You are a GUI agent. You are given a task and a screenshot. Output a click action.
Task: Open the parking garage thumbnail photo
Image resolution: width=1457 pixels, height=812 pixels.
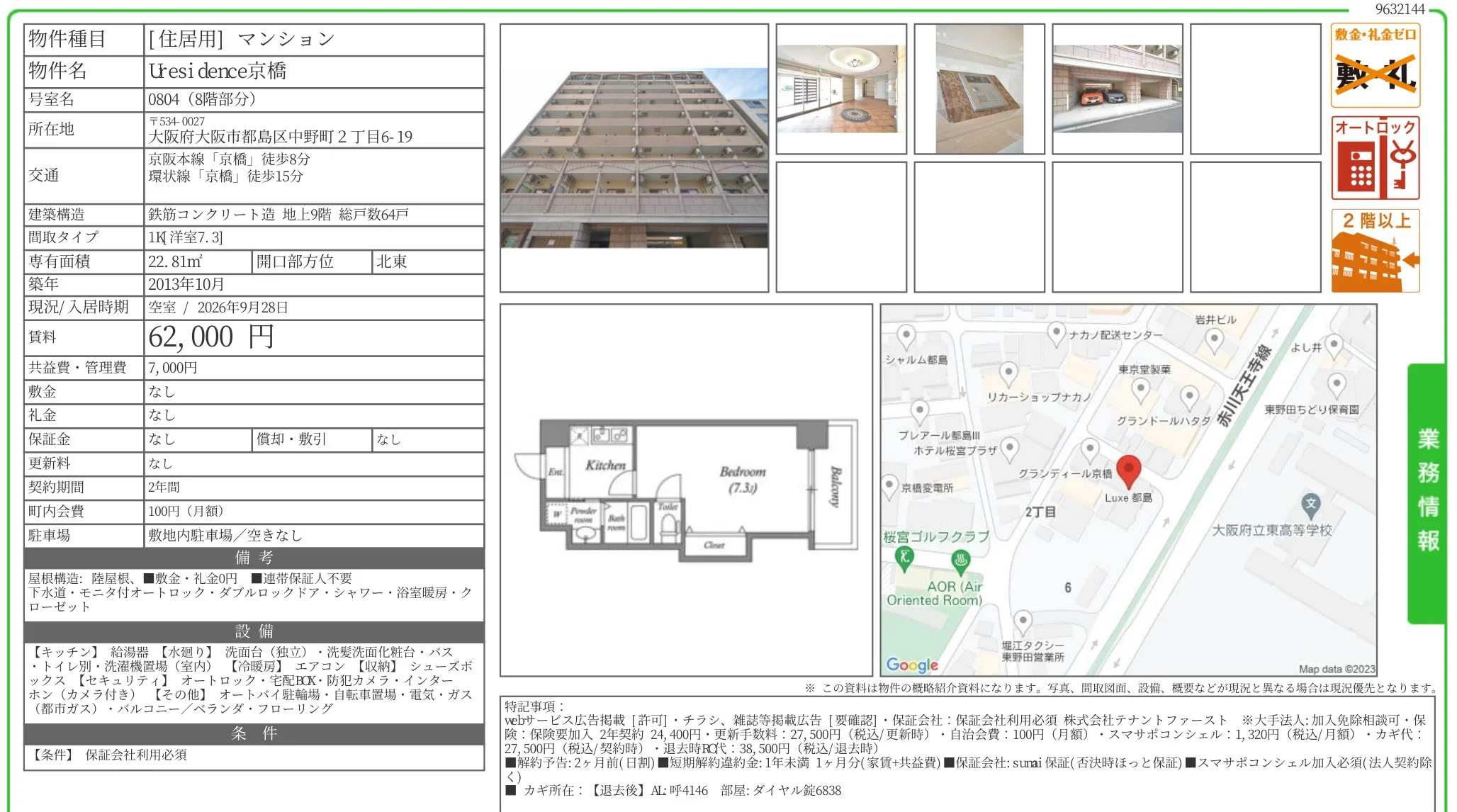tap(1118, 89)
